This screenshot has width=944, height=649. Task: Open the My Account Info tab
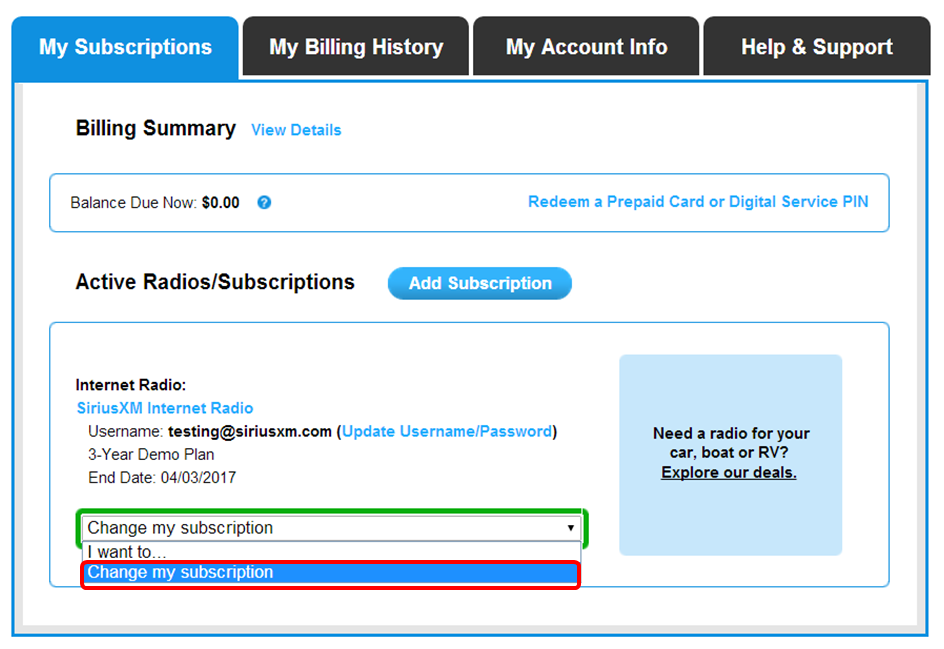[x=586, y=47]
